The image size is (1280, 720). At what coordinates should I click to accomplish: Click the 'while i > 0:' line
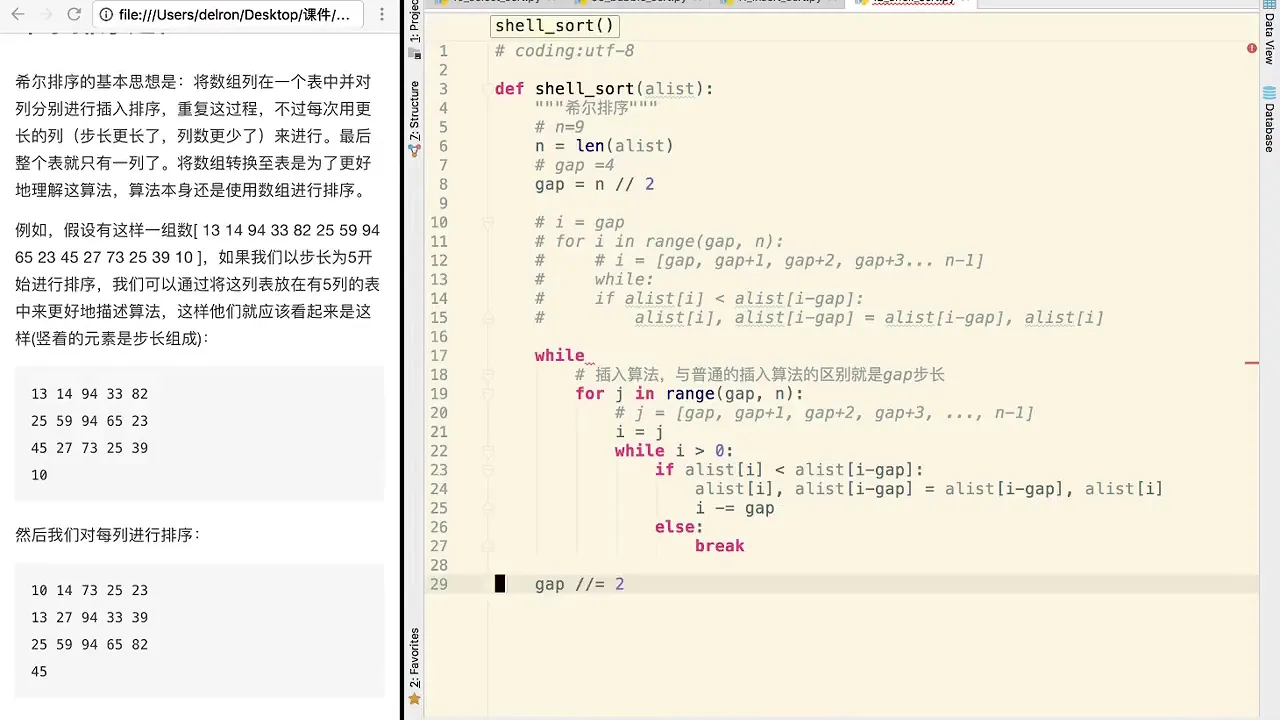[x=674, y=451]
